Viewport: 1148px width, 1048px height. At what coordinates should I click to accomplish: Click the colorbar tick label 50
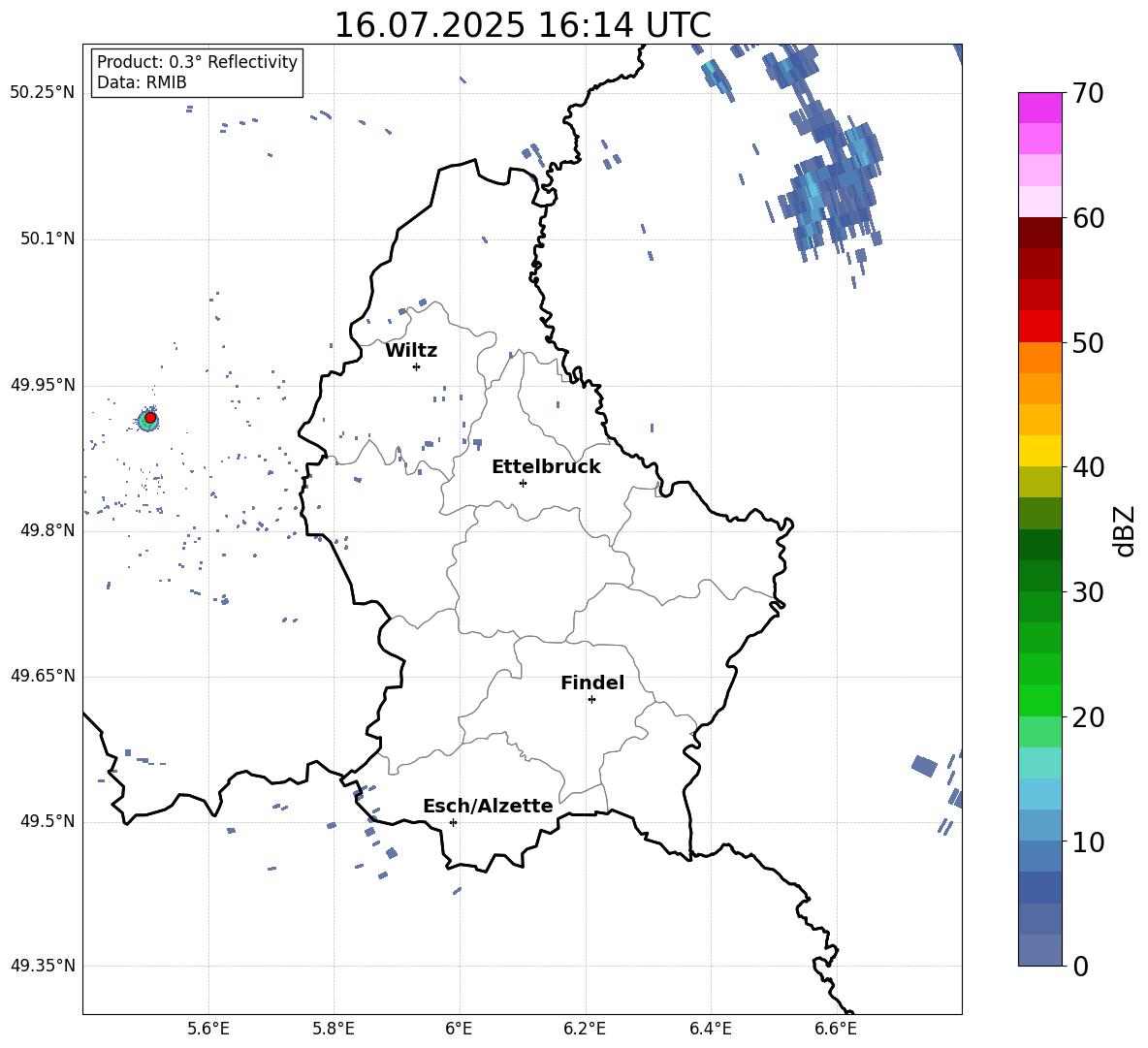[x=1088, y=342]
